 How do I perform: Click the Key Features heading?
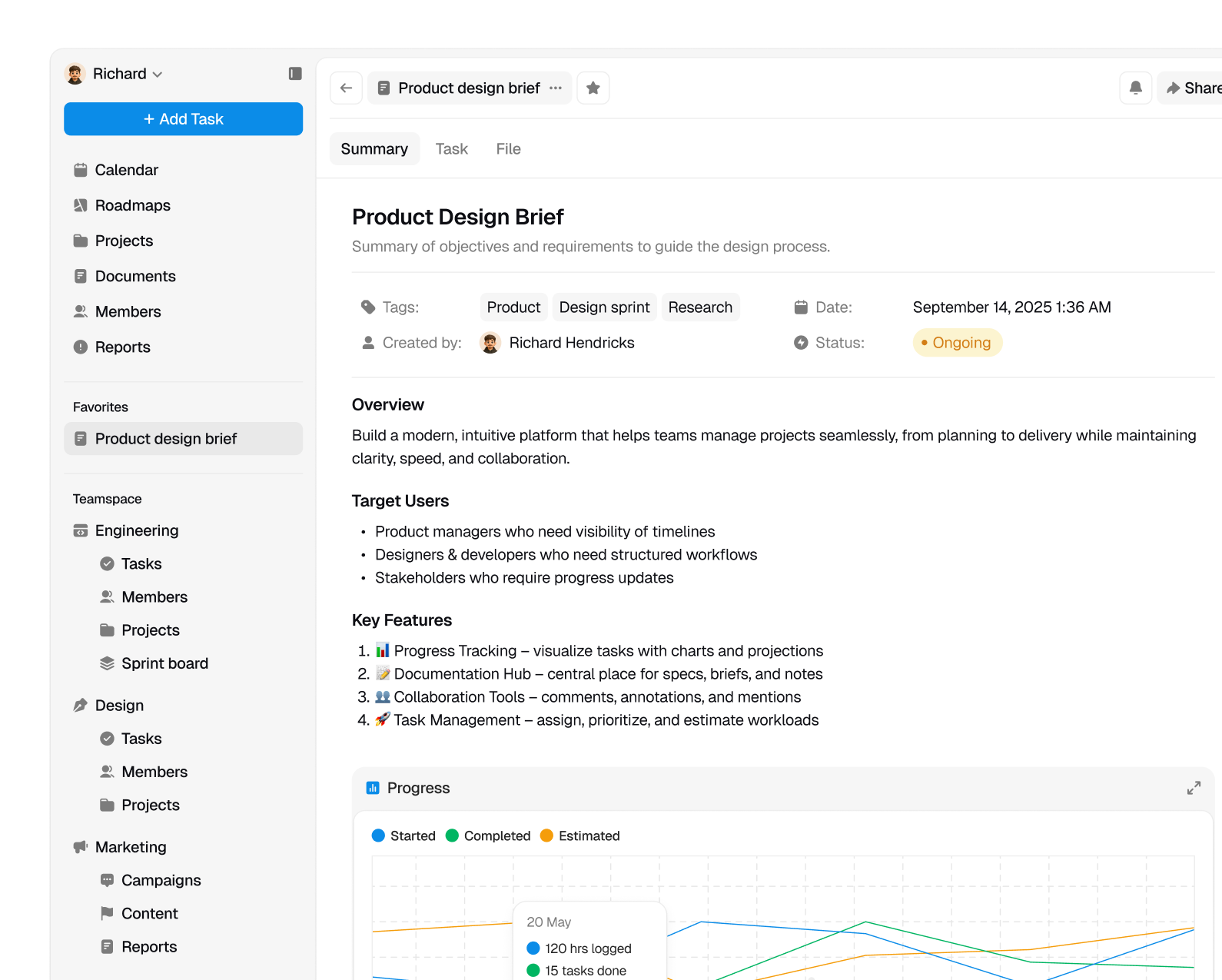pos(402,620)
